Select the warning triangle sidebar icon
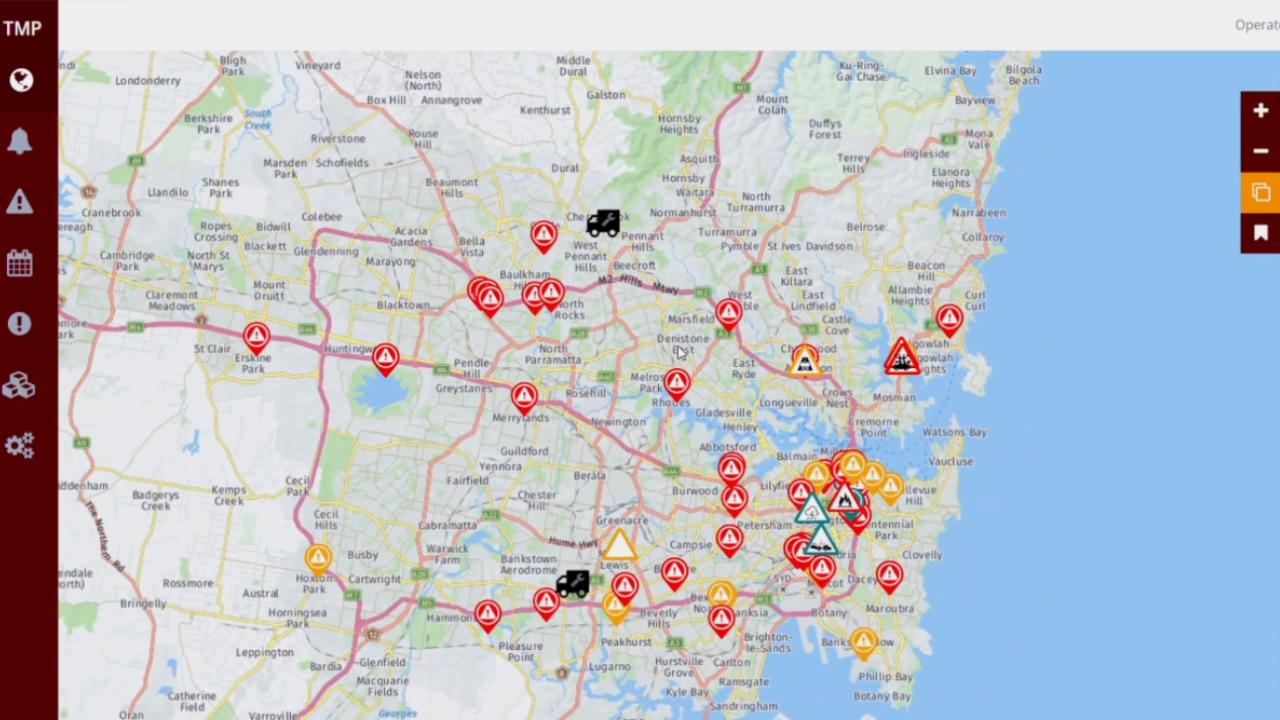1280x720 pixels. pyautogui.click(x=20, y=202)
